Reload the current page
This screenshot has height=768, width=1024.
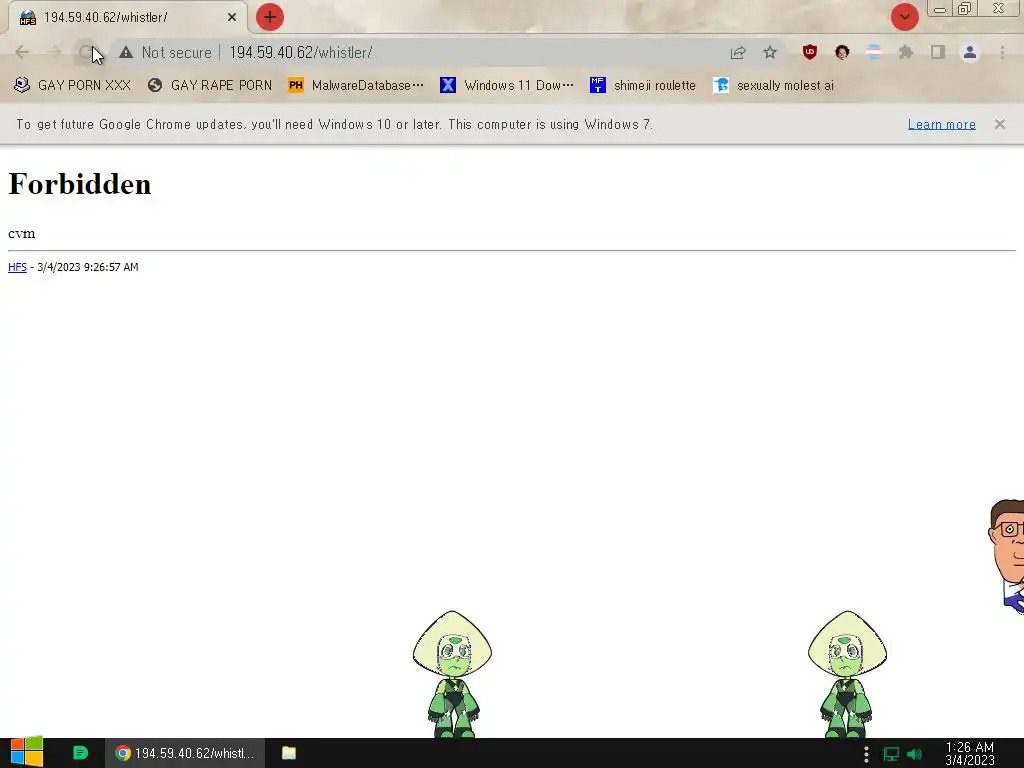(86, 52)
